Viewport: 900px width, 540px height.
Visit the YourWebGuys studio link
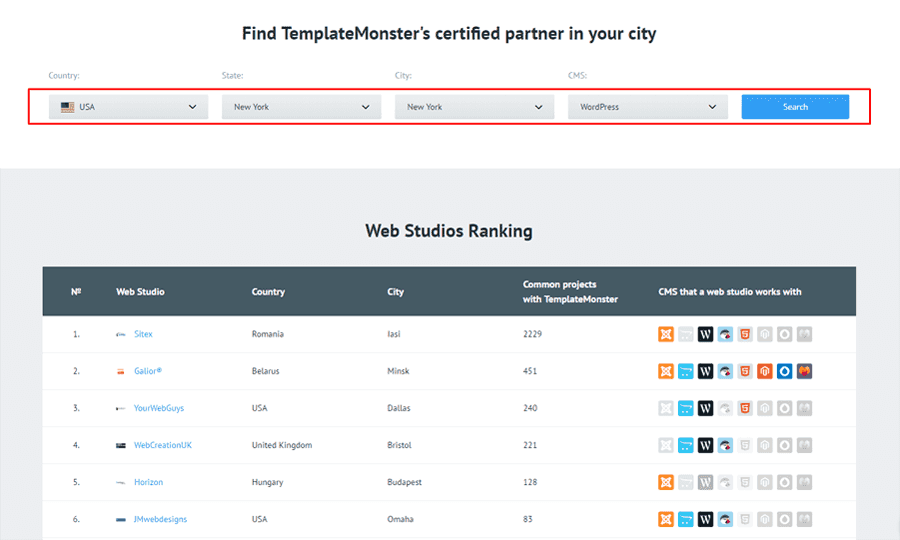click(x=159, y=408)
